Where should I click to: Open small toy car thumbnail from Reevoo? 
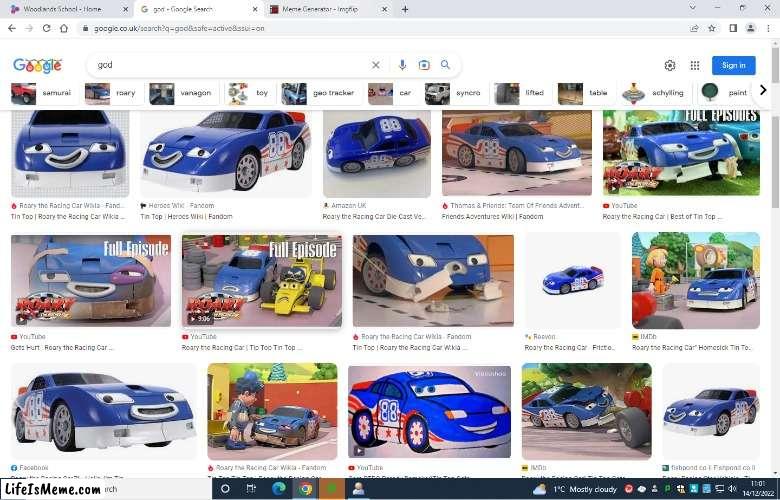tap(572, 281)
